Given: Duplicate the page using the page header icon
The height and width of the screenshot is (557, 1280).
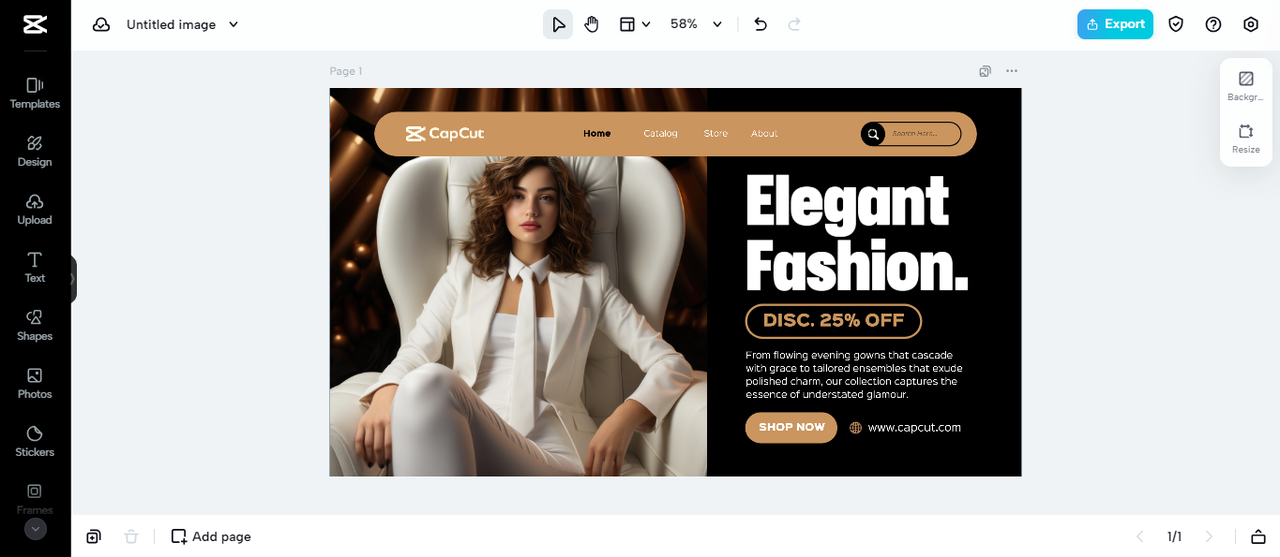Looking at the screenshot, I should click(985, 71).
